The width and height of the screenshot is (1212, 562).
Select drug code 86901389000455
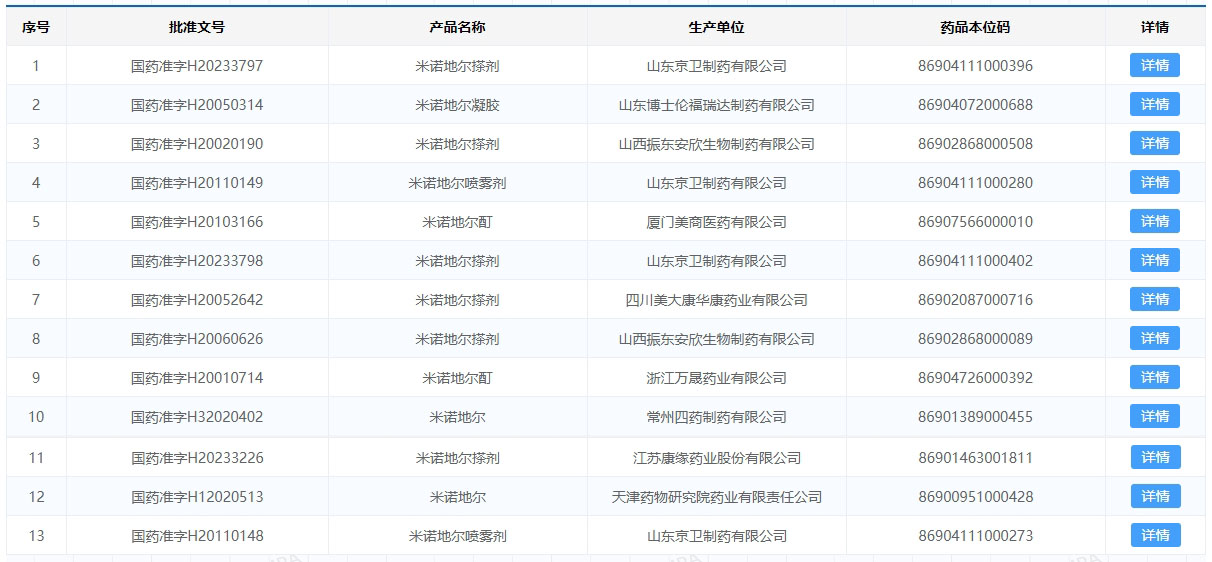pos(975,417)
